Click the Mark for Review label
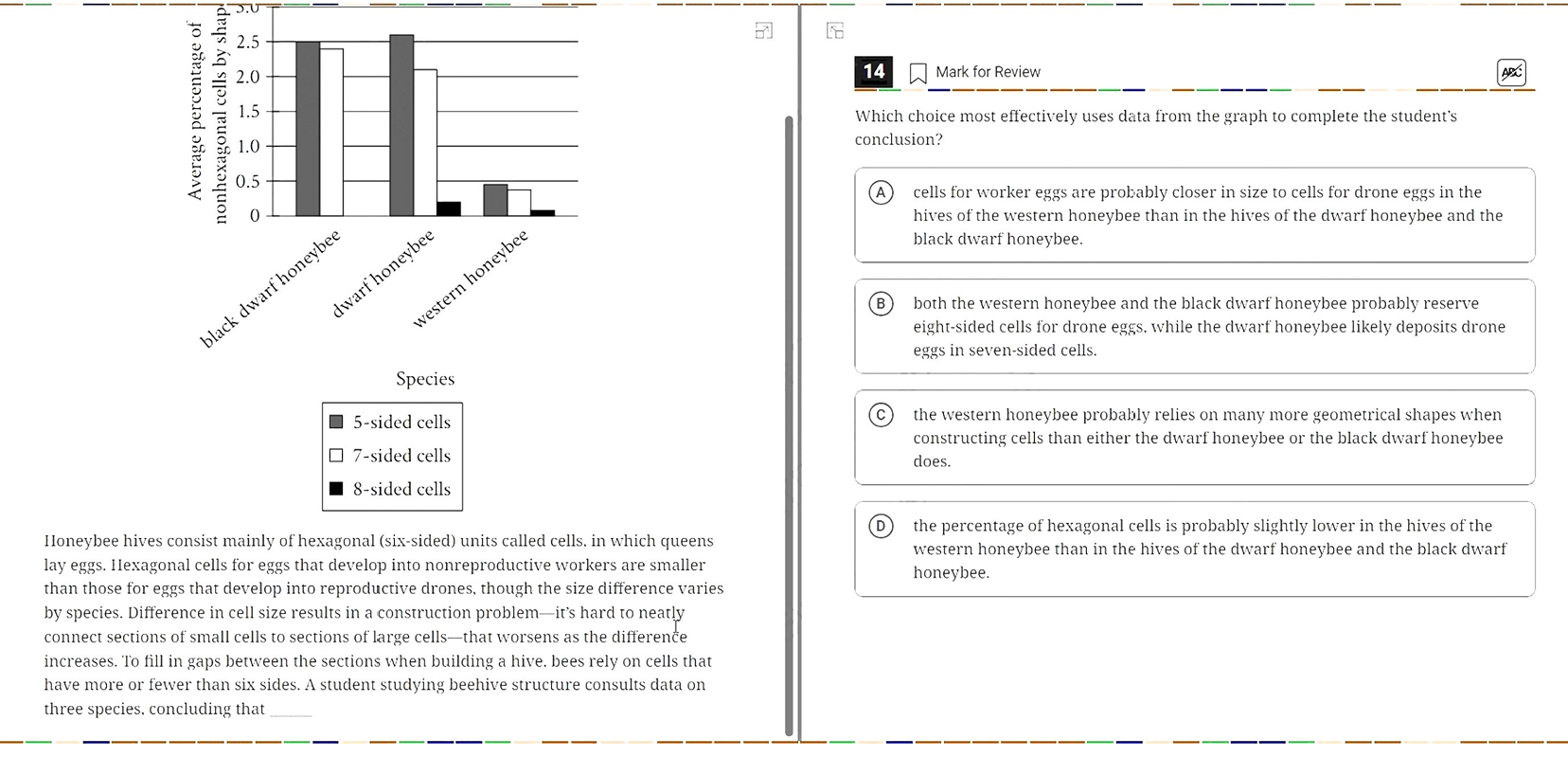The height and width of the screenshot is (775, 1568). [x=988, y=72]
